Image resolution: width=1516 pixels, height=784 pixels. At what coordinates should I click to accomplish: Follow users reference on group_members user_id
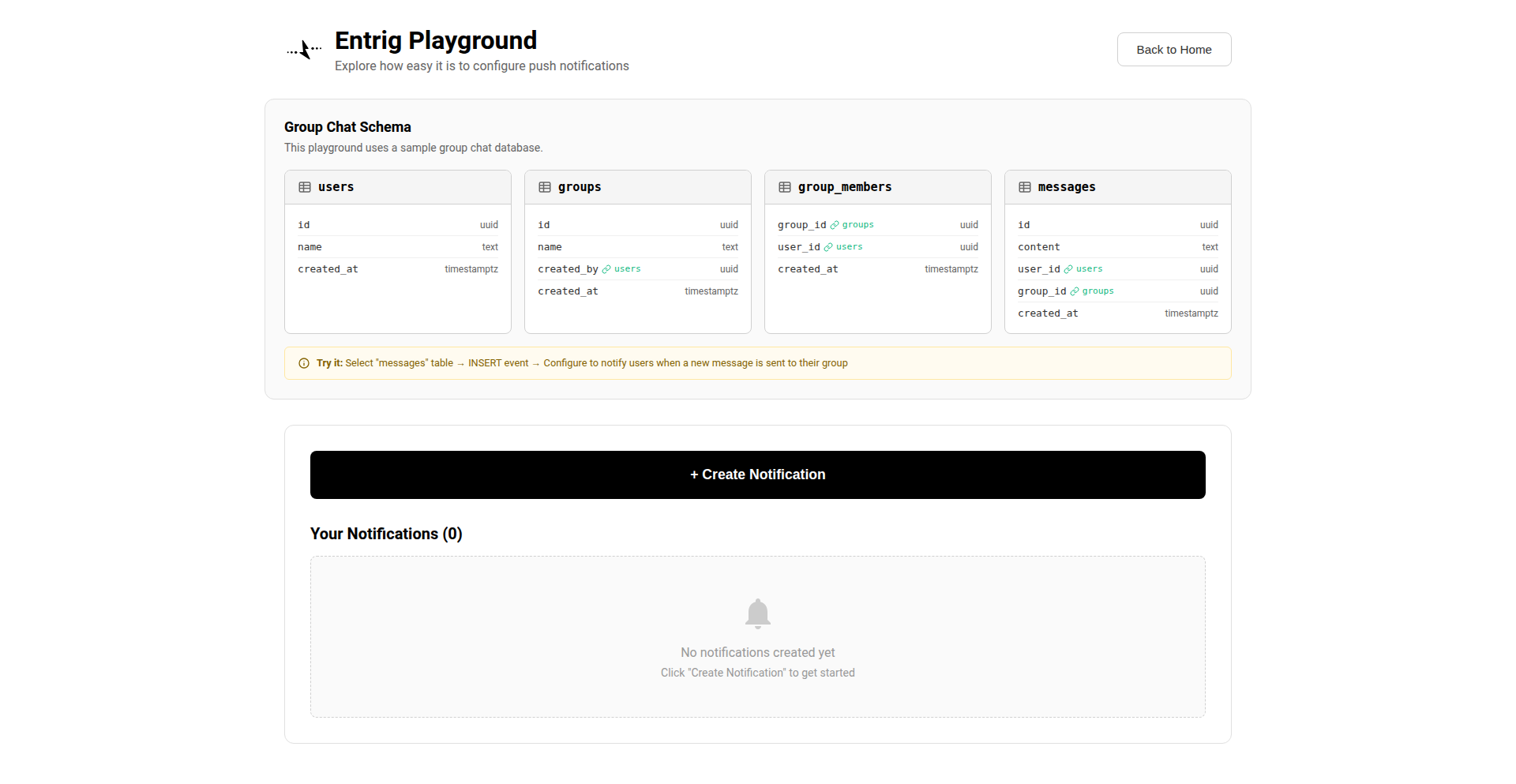point(849,247)
